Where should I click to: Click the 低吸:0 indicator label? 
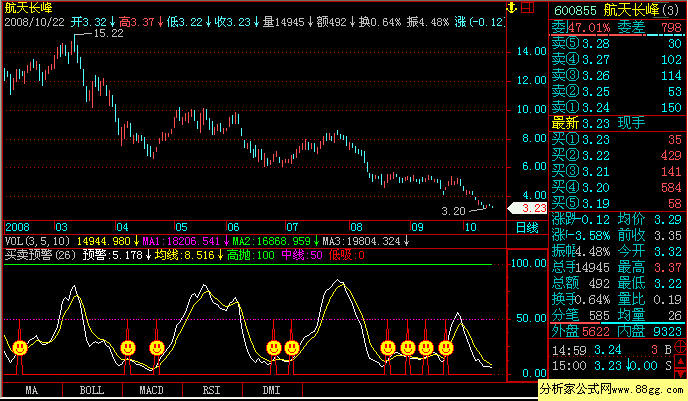(347, 255)
